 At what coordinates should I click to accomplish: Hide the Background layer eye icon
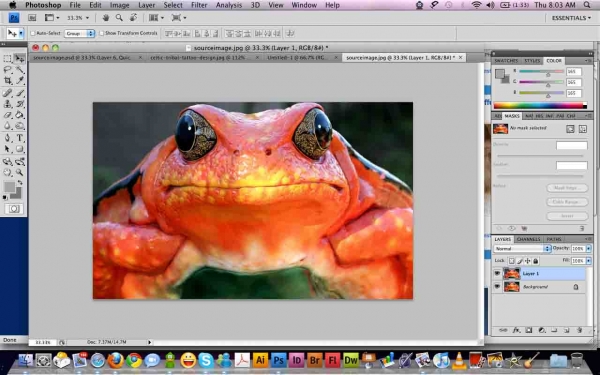coord(497,287)
